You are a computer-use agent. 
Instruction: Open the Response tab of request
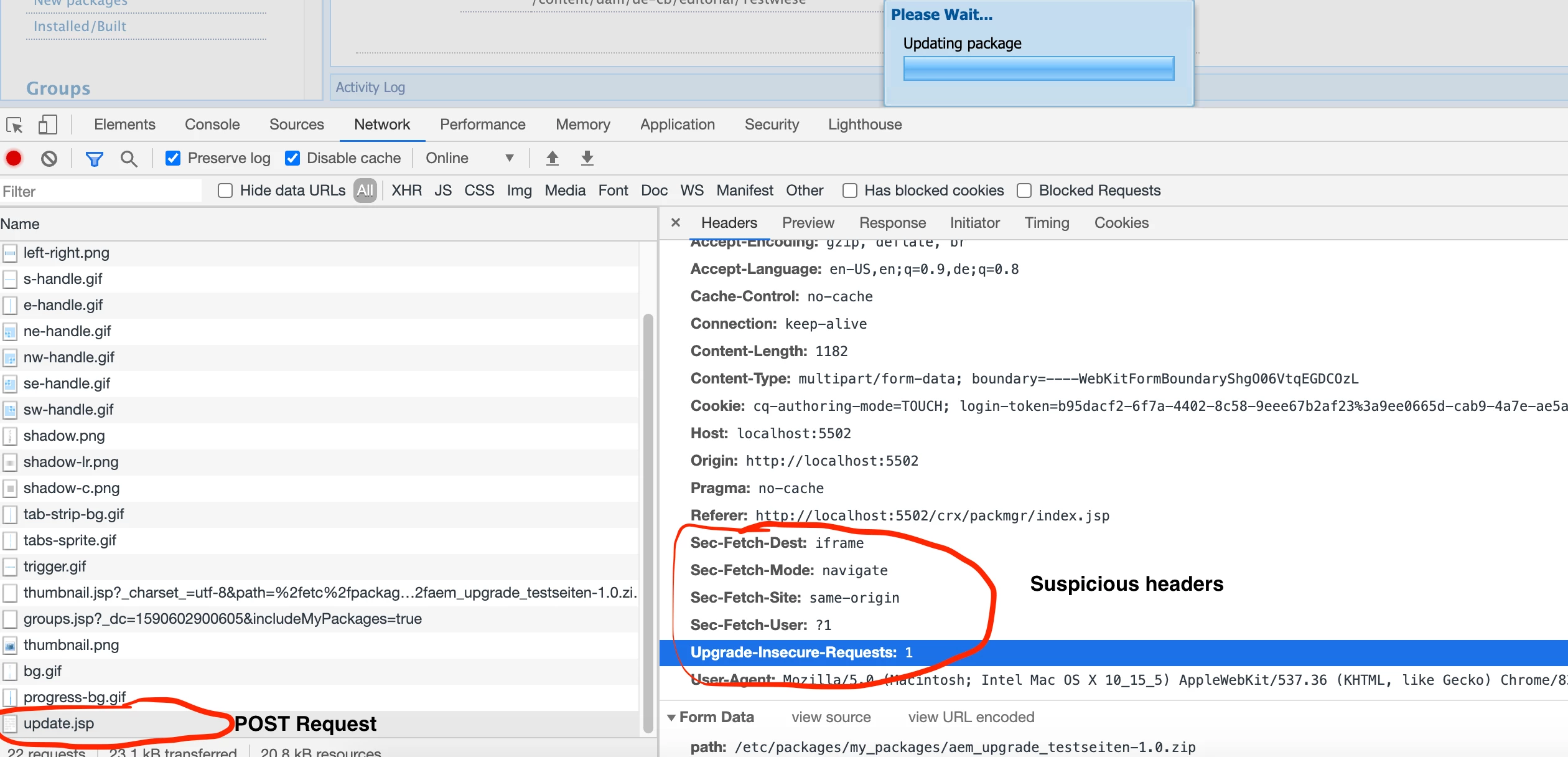click(x=892, y=223)
